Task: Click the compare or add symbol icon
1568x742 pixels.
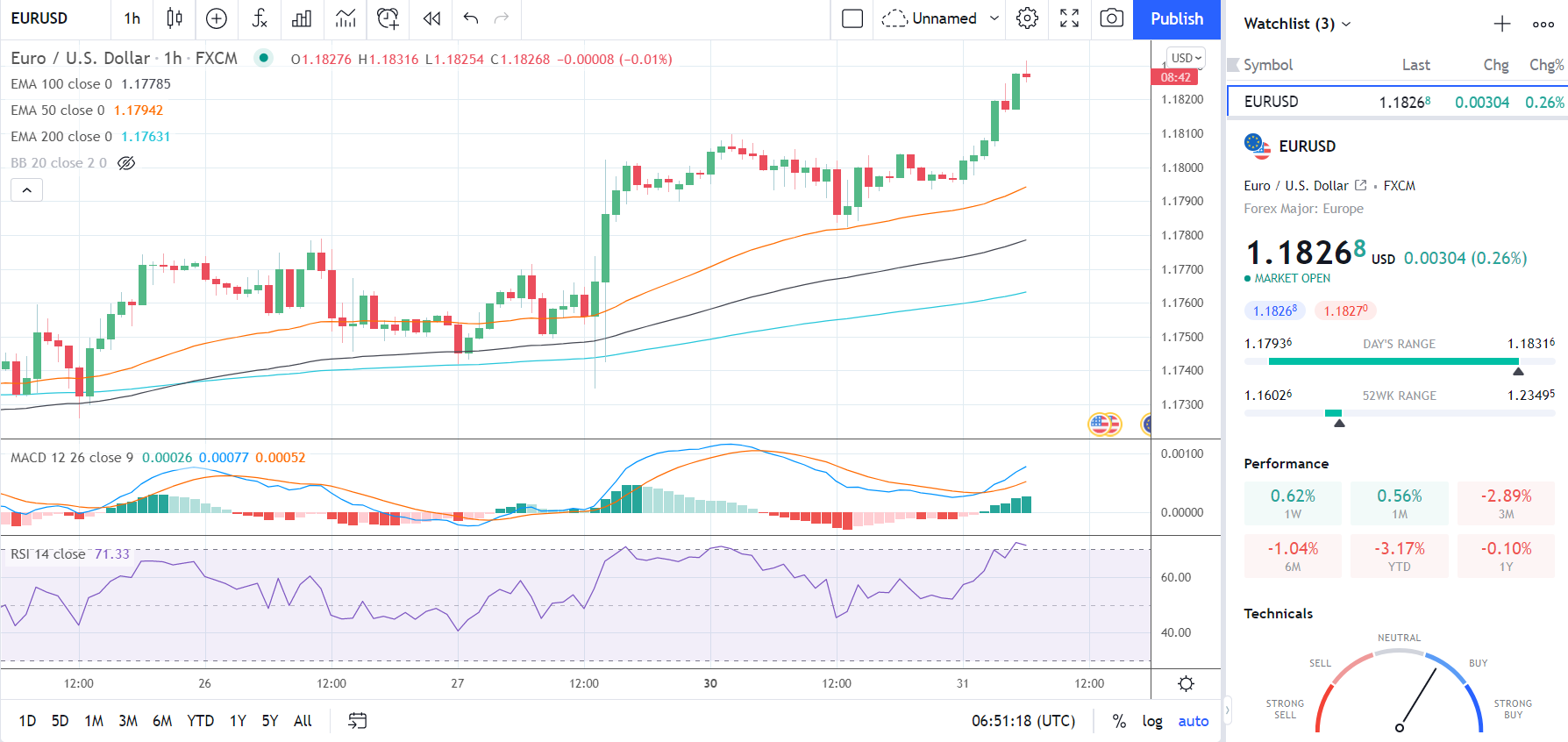Action: pyautogui.click(x=217, y=18)
